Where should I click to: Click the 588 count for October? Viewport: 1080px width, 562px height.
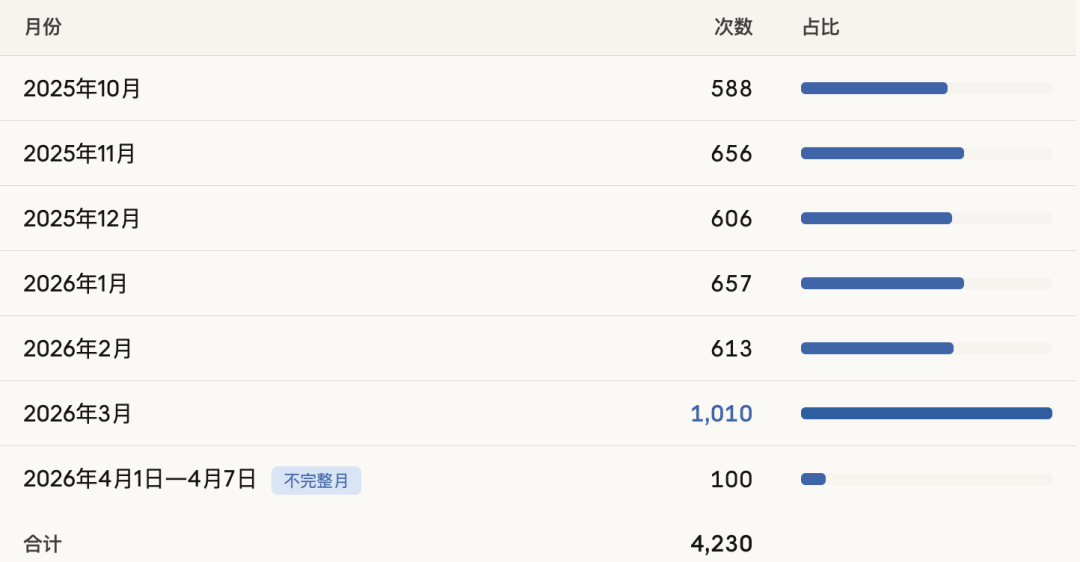731,89
